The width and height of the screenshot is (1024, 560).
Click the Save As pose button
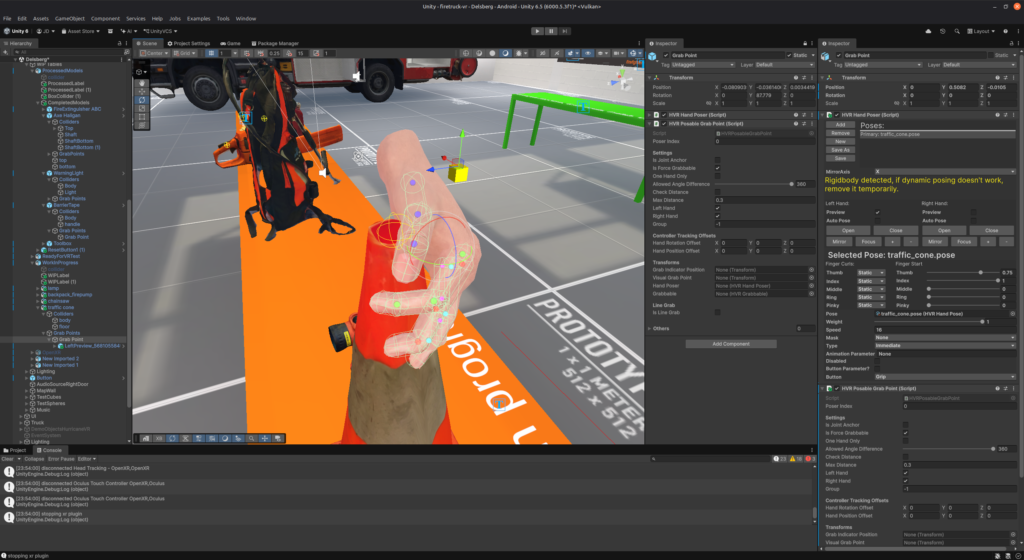(840, 149)
